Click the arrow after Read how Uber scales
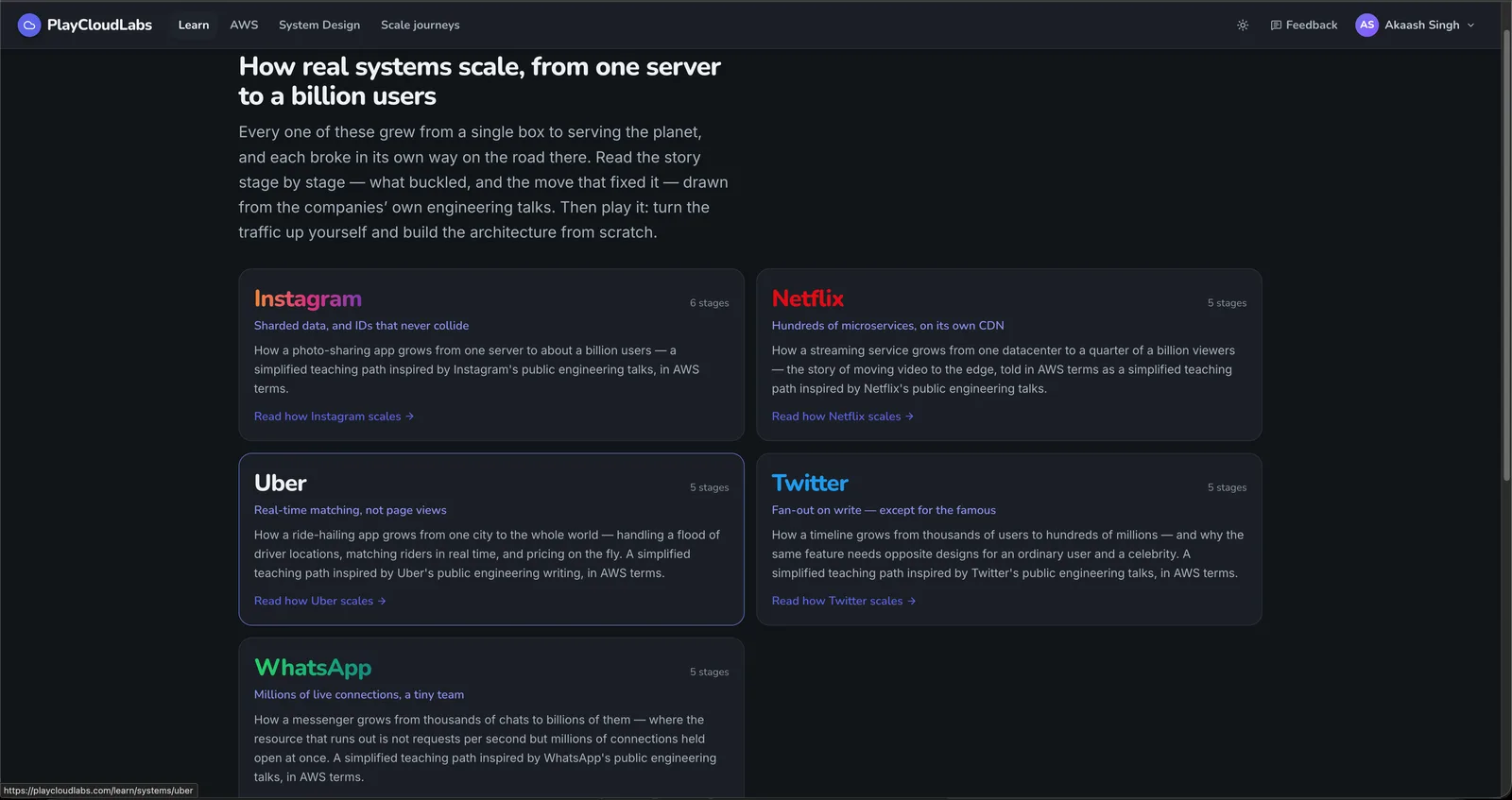Image resolution: width=1512 pixels, height=800 pixels. pyautogui.click(x=382, y=601)
